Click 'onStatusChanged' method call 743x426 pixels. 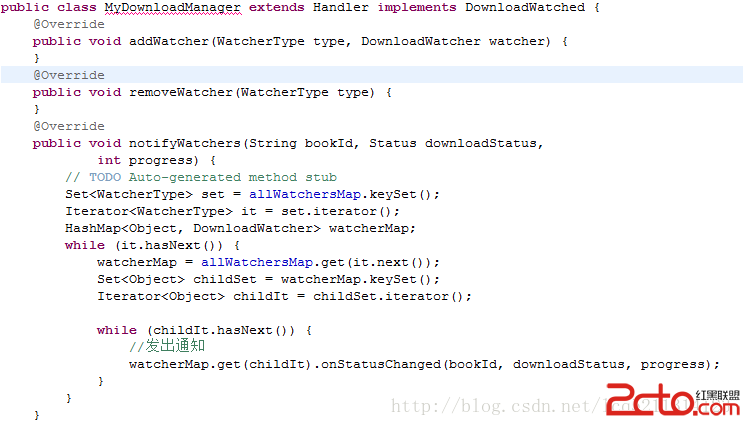coord(381,364)
